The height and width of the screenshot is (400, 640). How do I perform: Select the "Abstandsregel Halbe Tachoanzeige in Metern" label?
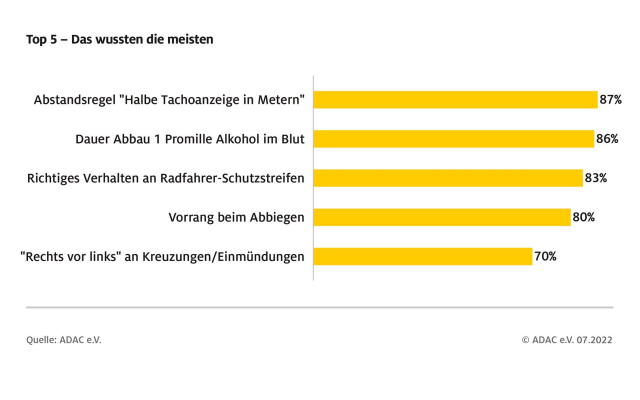(x=169, y=100)
